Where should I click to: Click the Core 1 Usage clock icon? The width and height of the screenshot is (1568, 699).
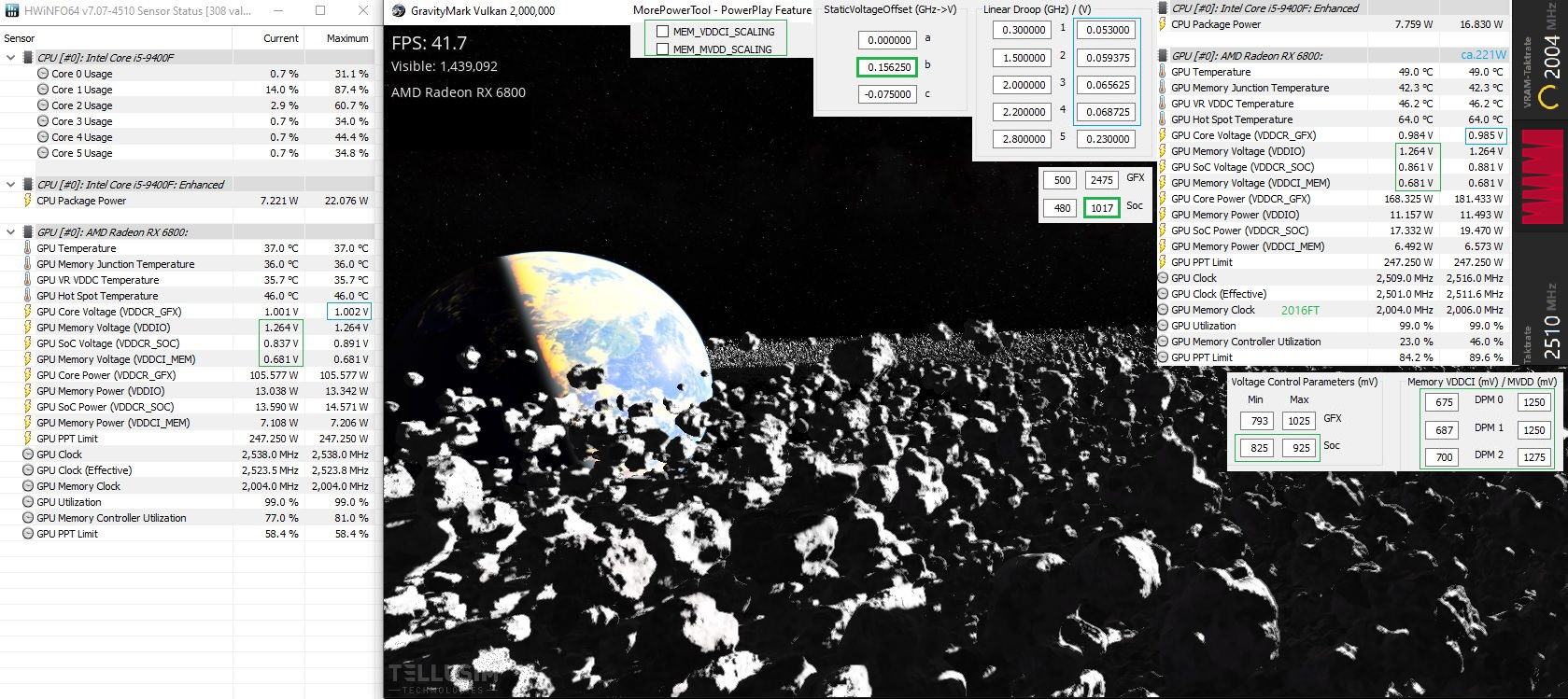click(x=43, y=90)
